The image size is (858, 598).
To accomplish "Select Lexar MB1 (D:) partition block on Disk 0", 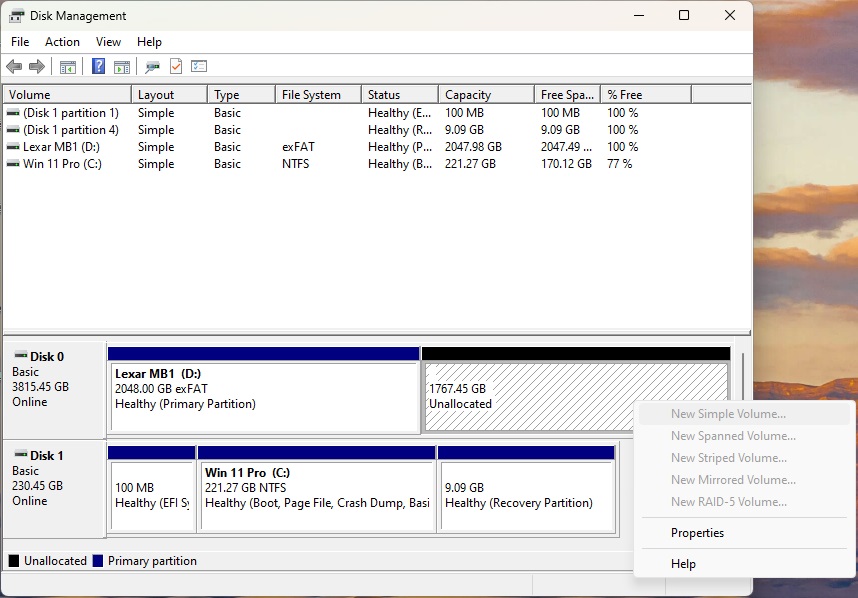I will click(x=264, y=390).
